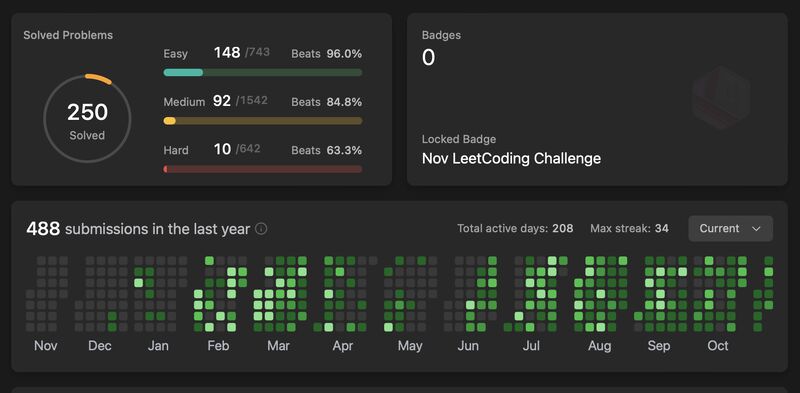Click the Oct month label on heatmap
This screenshot has width=800, height=393.
pyautogui.click(x=717, y=346)
